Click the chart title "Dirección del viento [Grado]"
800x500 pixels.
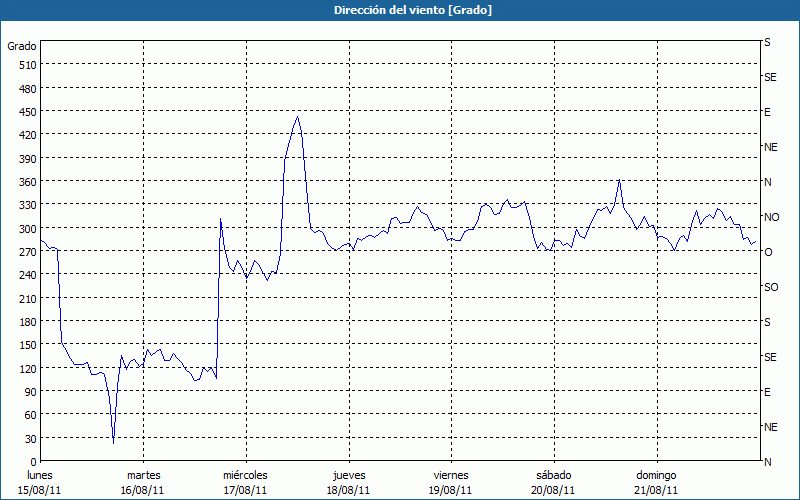[399, 10]
